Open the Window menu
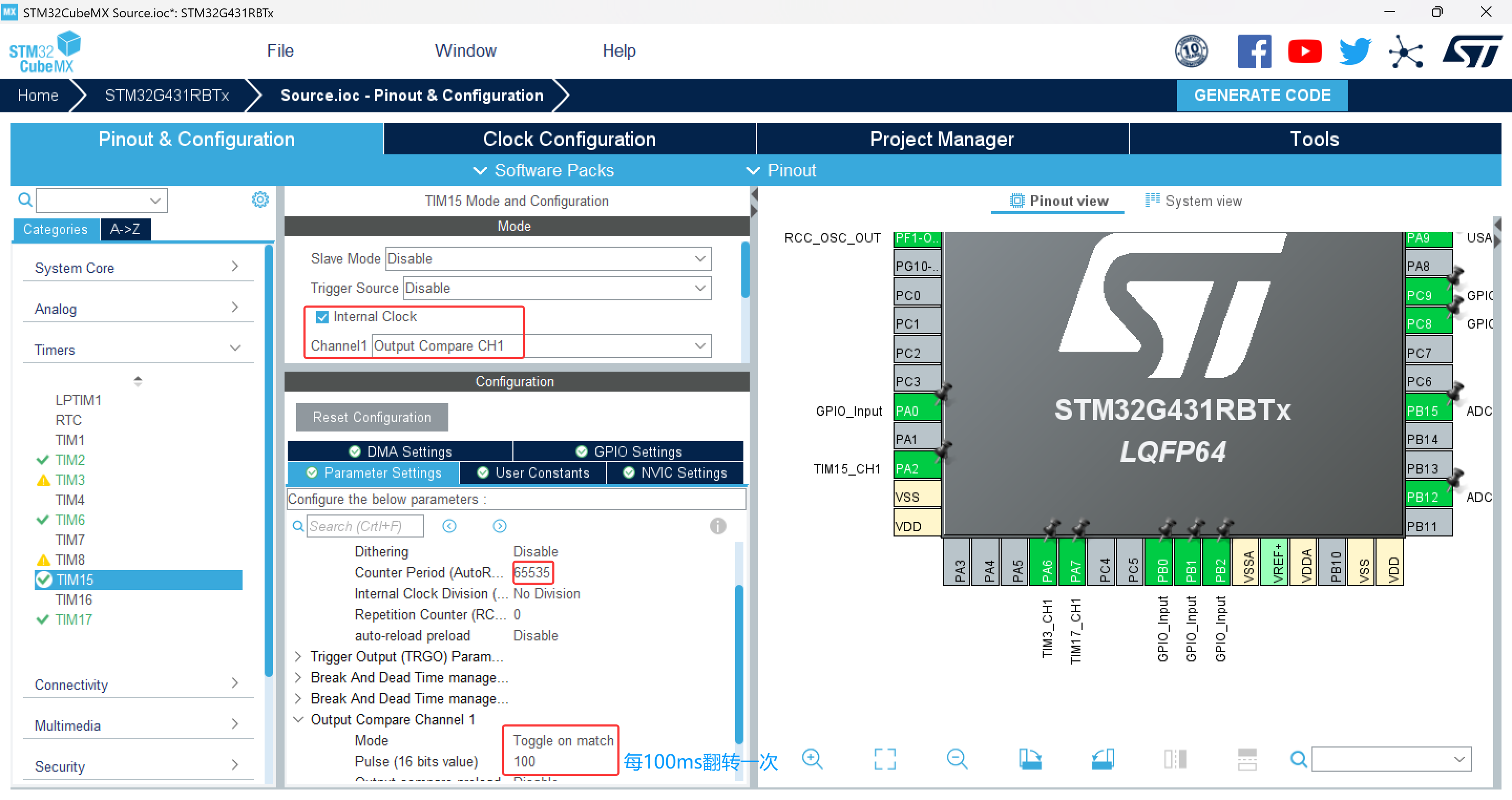The image size is (1512, 800). click(466, 50)
